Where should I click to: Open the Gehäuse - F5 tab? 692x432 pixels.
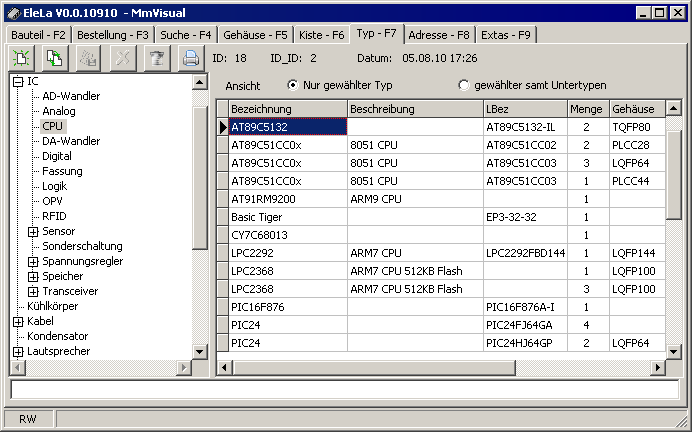[x=252, y=35]
